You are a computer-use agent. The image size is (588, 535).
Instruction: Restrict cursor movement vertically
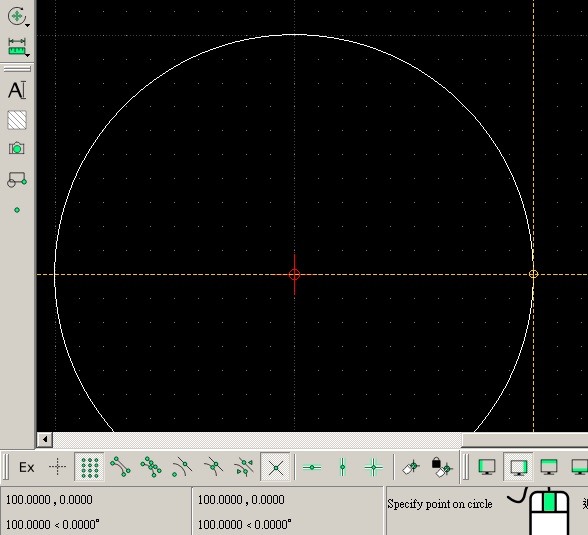coord(342,467)
